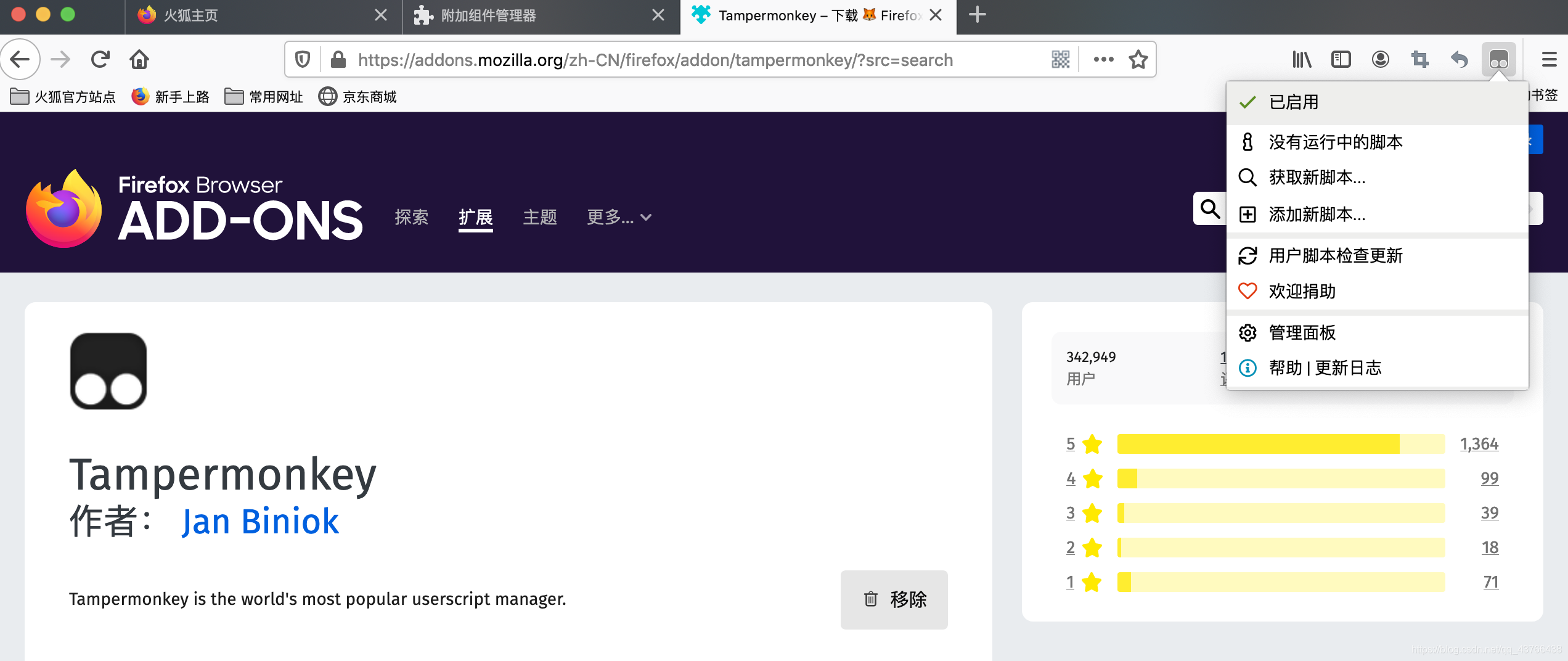The height and width of the screenshot is (661, 1568).
Task: Click the 5 star rating label
Action: point(1084,444)
